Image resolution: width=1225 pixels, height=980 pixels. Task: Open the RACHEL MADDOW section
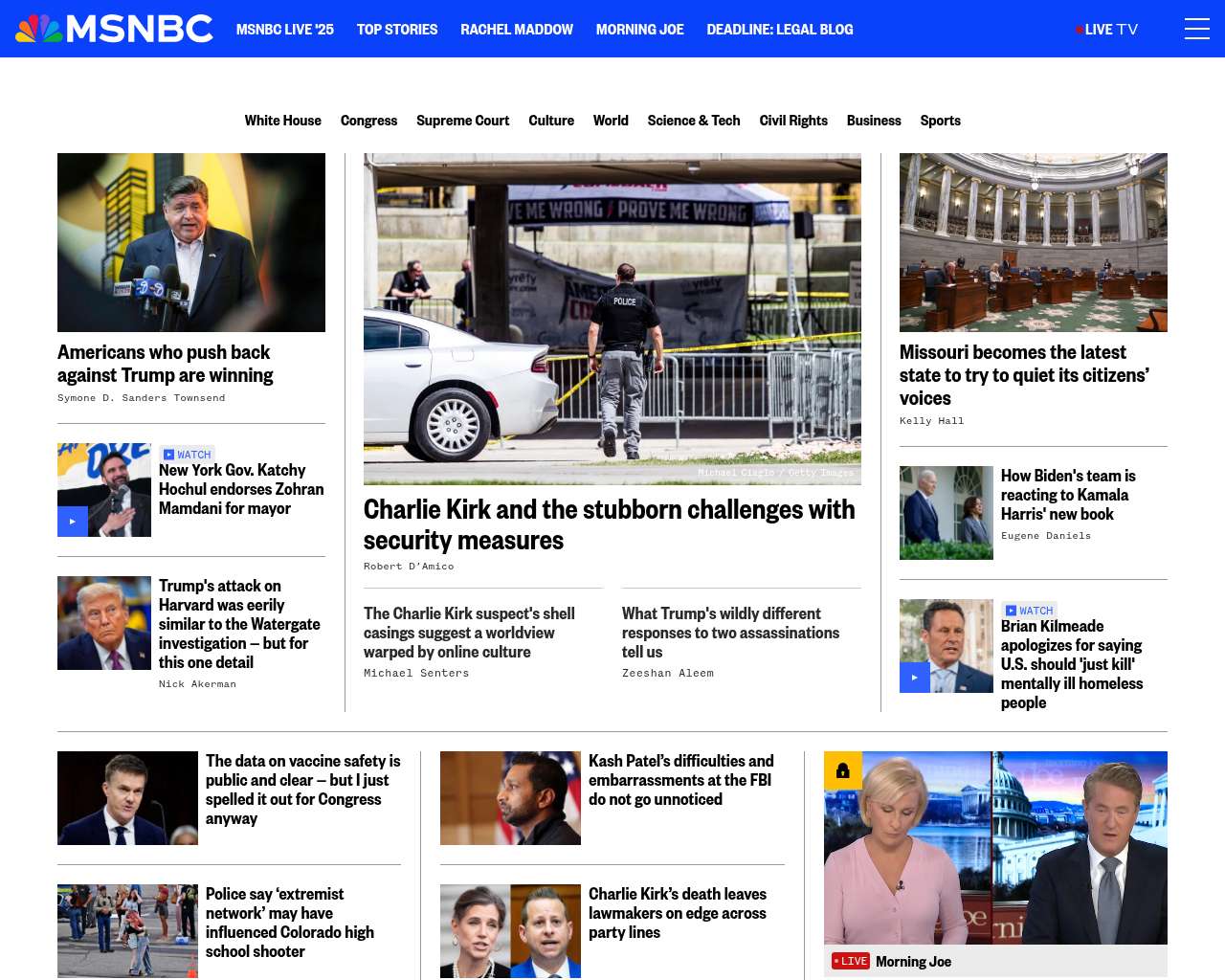517,30
